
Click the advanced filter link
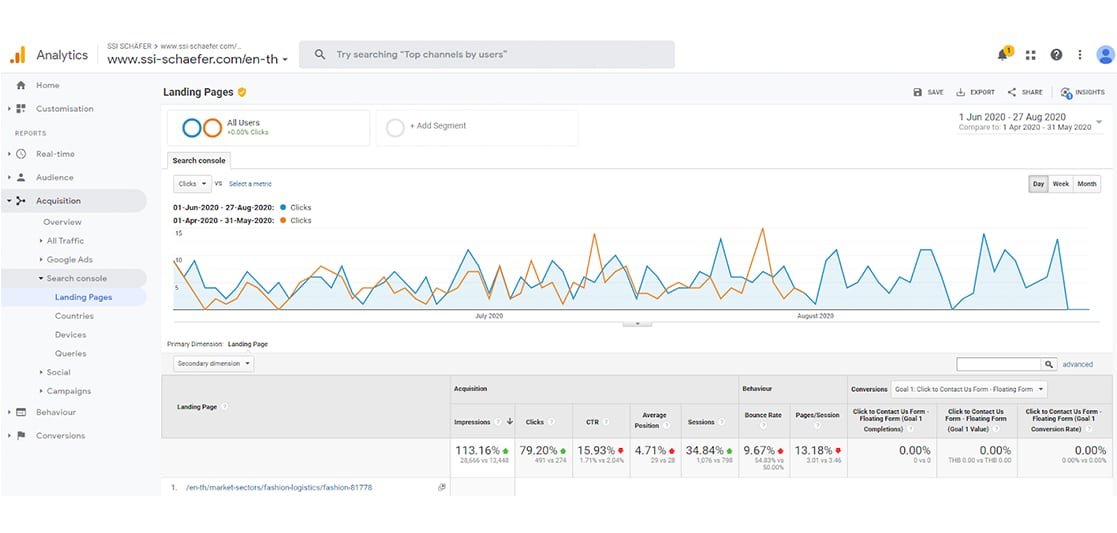coord(1077,364)
